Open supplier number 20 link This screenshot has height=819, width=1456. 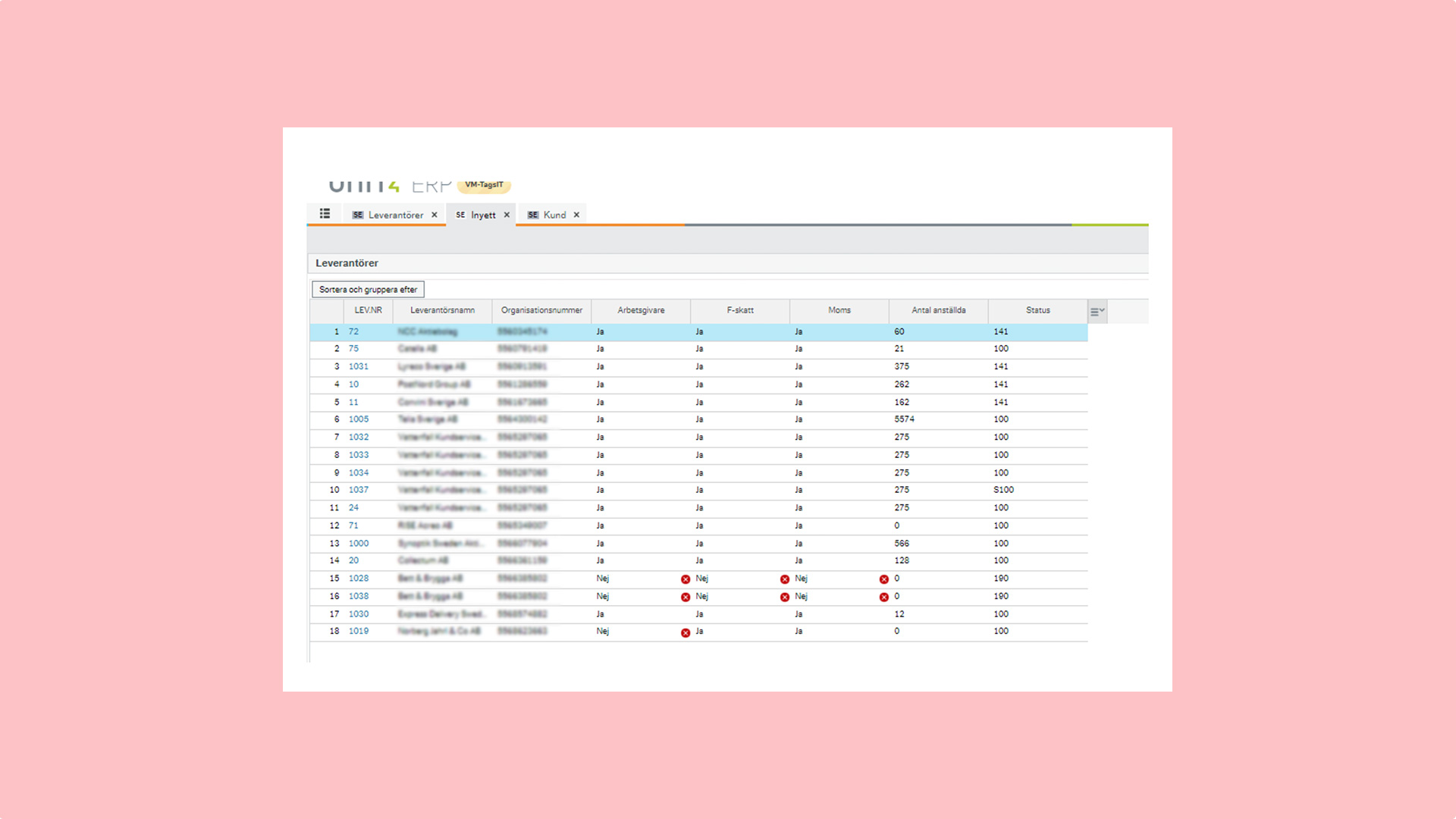click(x=353, y=560)
